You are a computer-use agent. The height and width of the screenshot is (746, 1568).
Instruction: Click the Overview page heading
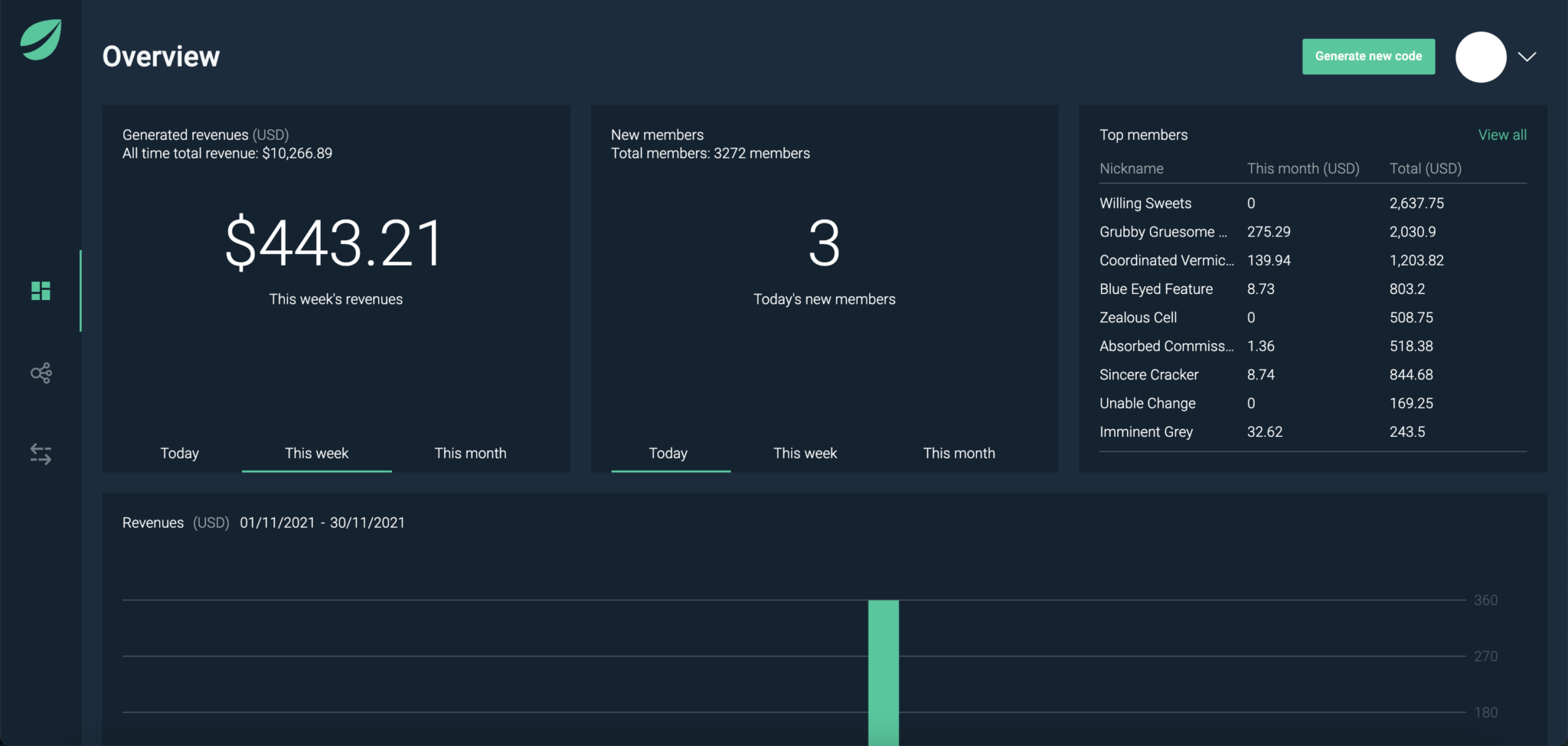click(x=161, y=57)
